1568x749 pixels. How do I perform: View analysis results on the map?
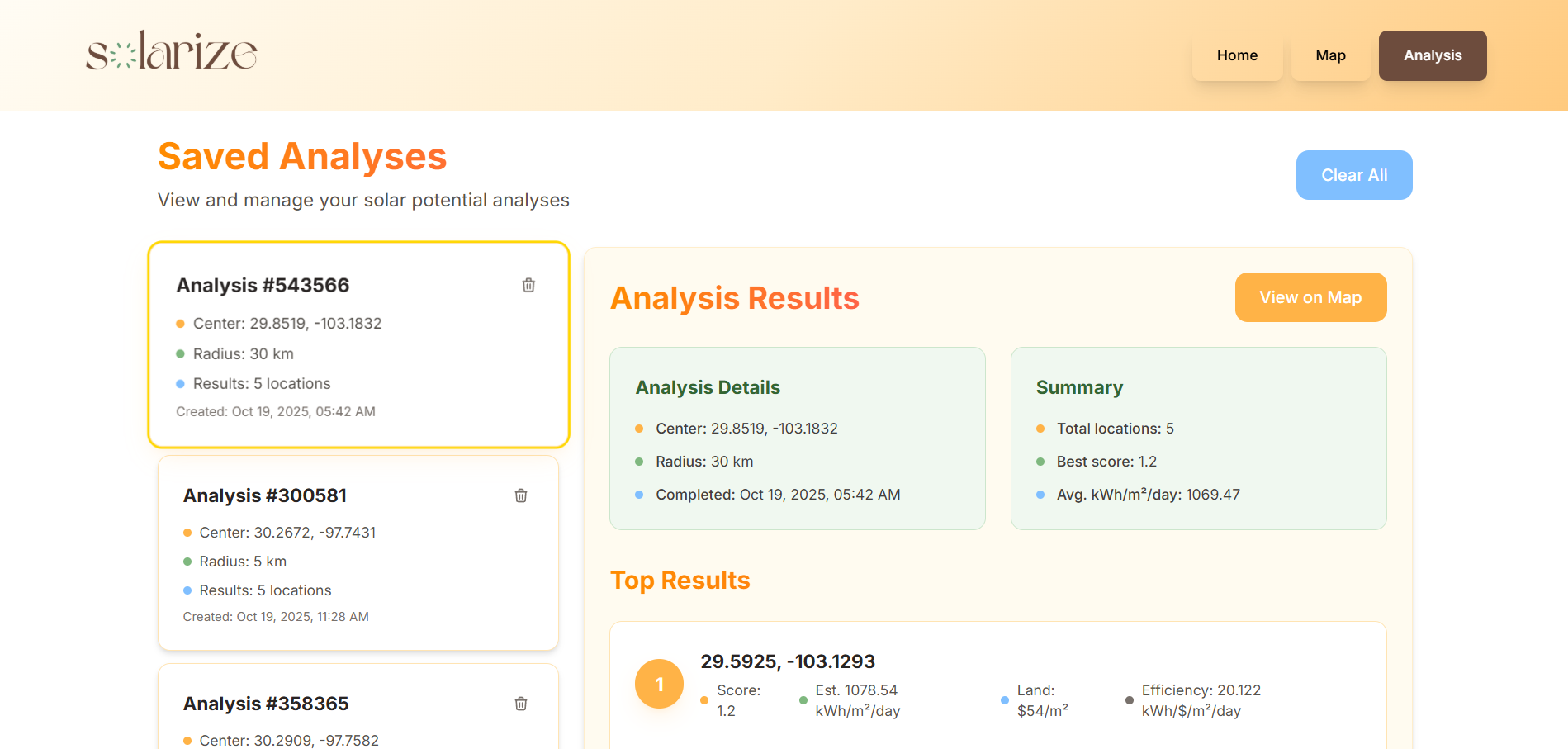[1310, 297]
